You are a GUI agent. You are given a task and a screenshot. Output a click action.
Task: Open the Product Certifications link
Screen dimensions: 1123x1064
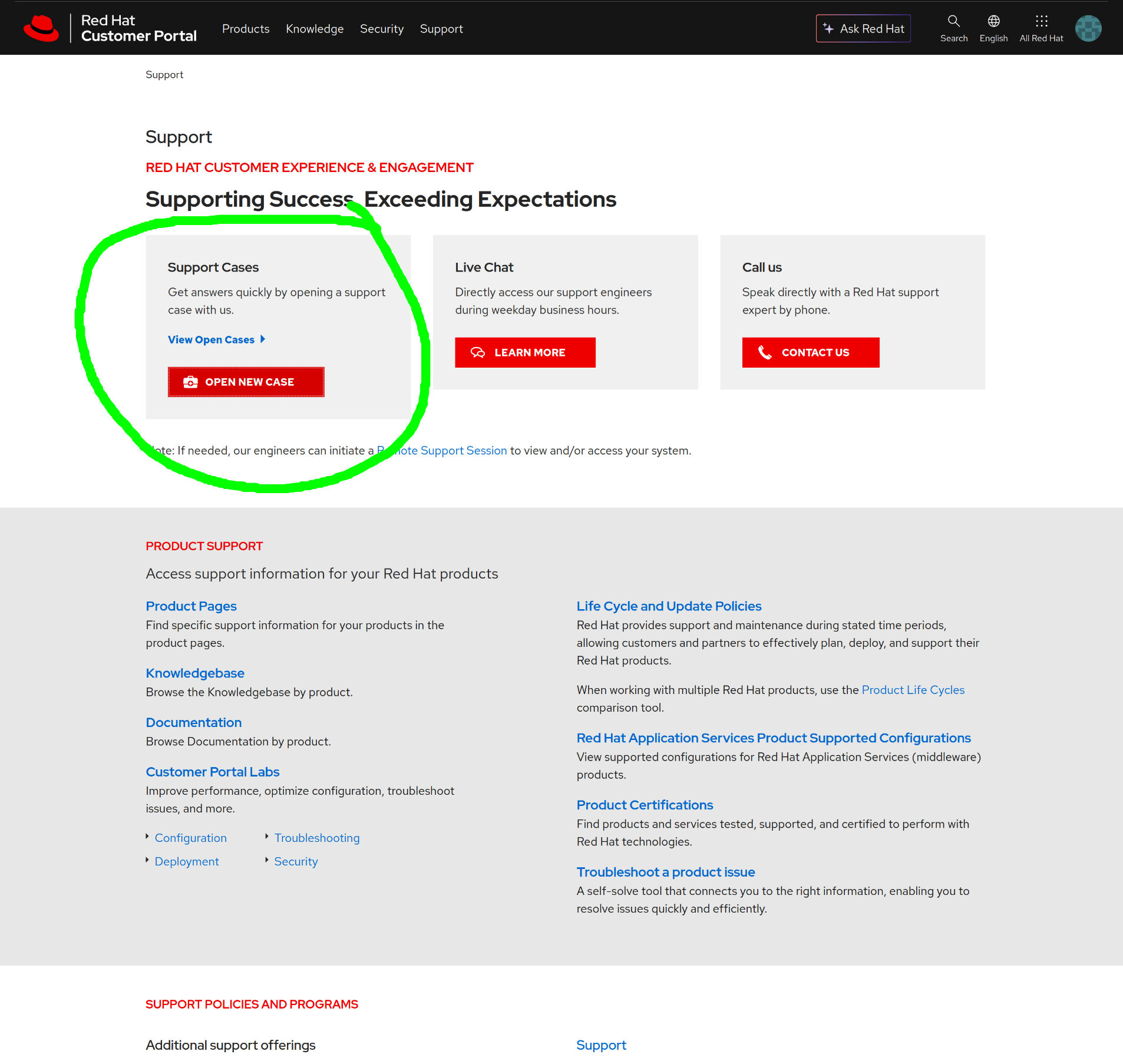pos(645,805)
